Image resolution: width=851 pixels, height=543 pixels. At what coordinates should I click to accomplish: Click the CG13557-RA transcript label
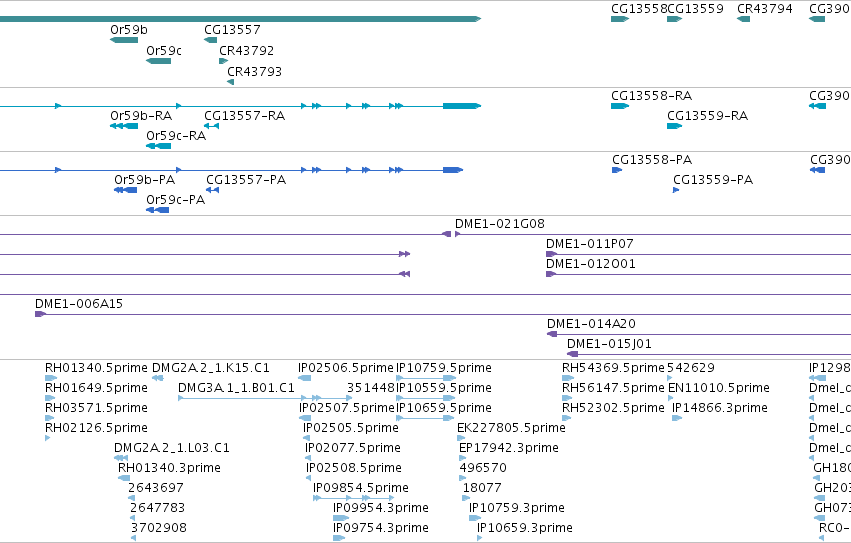(x=244, y=116)
